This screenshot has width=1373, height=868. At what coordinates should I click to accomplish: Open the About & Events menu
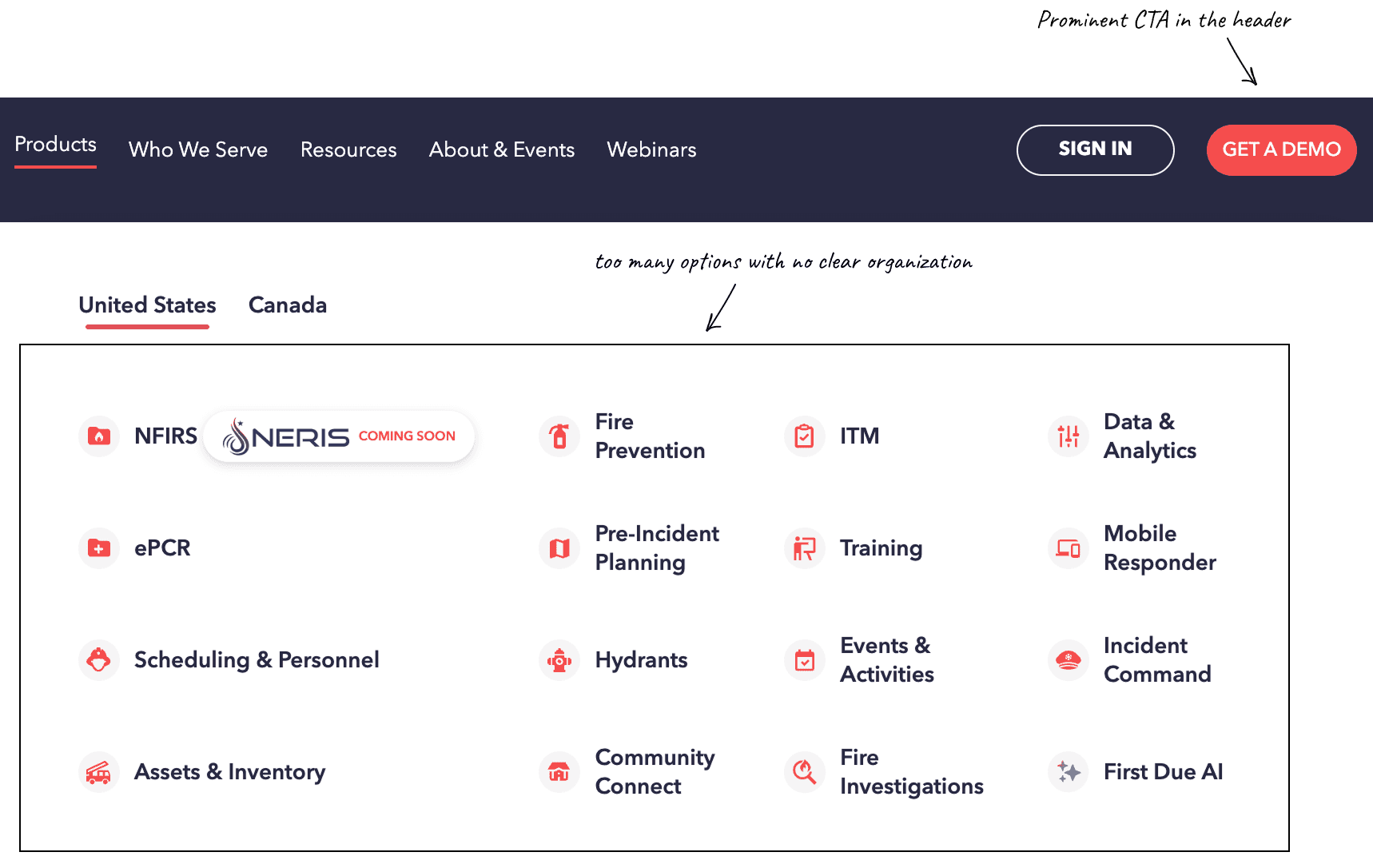pyautogui.click(x=502, y=149)
